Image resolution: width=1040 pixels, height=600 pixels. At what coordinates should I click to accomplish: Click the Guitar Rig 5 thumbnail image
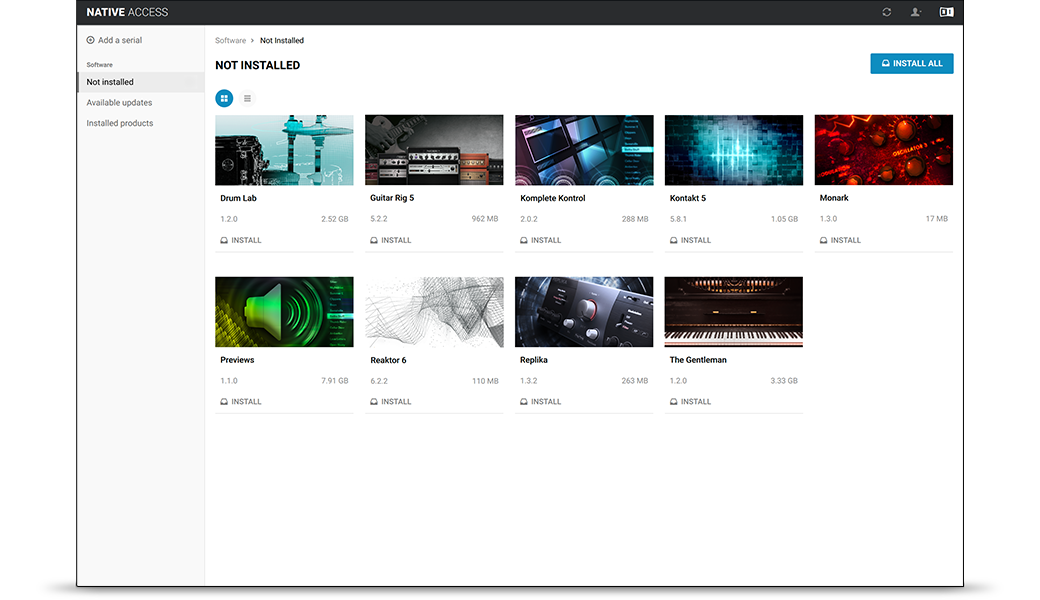pyautogui.click(x=434, y=150)
